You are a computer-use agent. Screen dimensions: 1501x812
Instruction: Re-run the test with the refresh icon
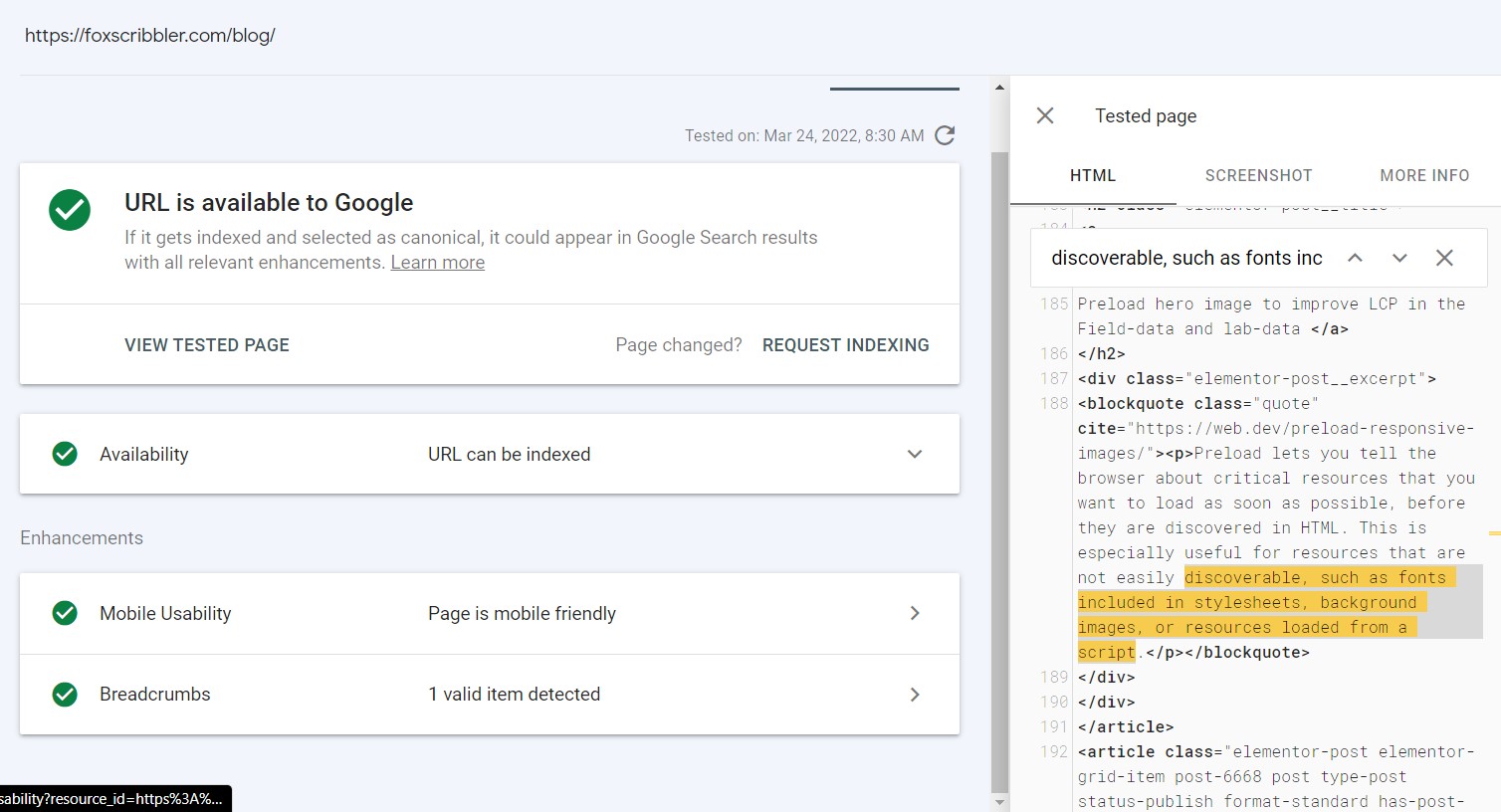tap(944, 135)
